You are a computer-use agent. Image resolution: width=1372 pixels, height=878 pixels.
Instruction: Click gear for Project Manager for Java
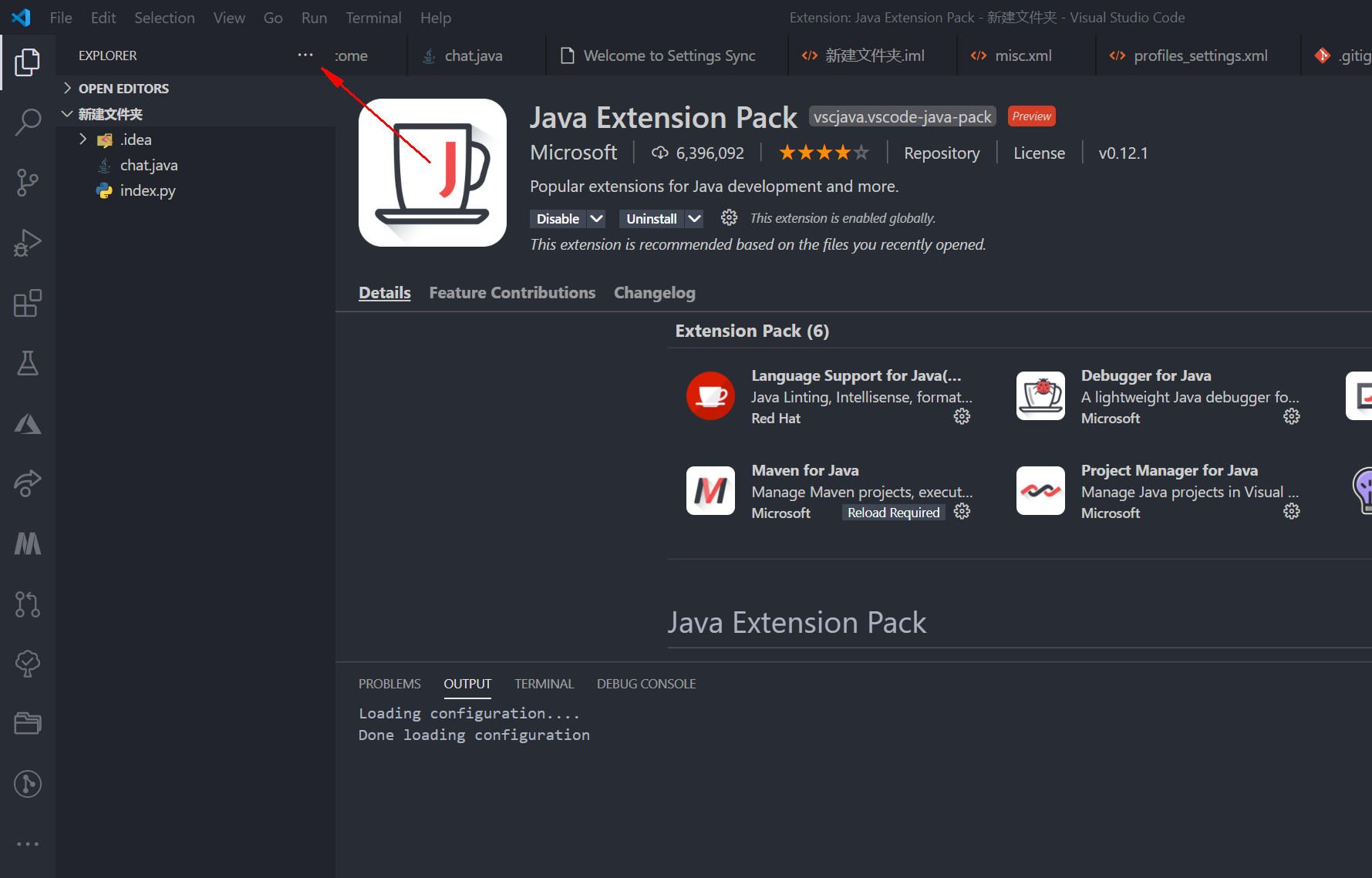(1292, 511)
